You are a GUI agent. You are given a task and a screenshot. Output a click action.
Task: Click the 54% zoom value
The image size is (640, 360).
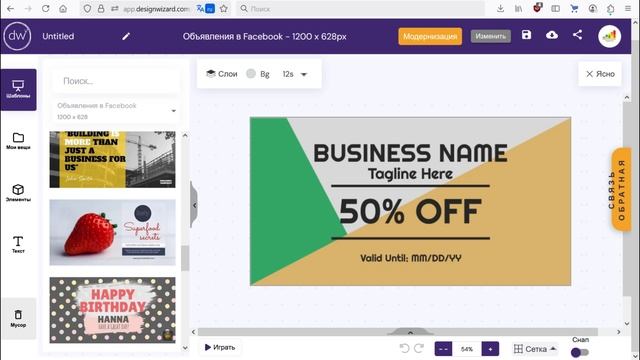(467, 349)
